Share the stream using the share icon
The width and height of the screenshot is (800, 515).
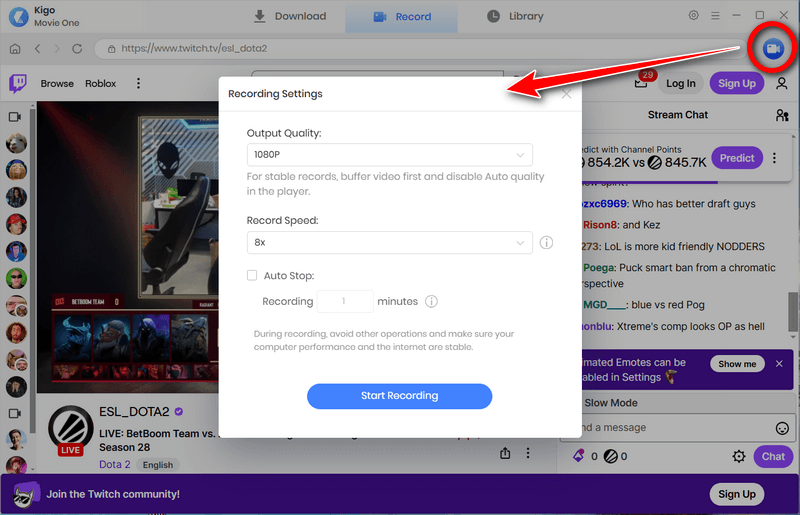(505, 453)
